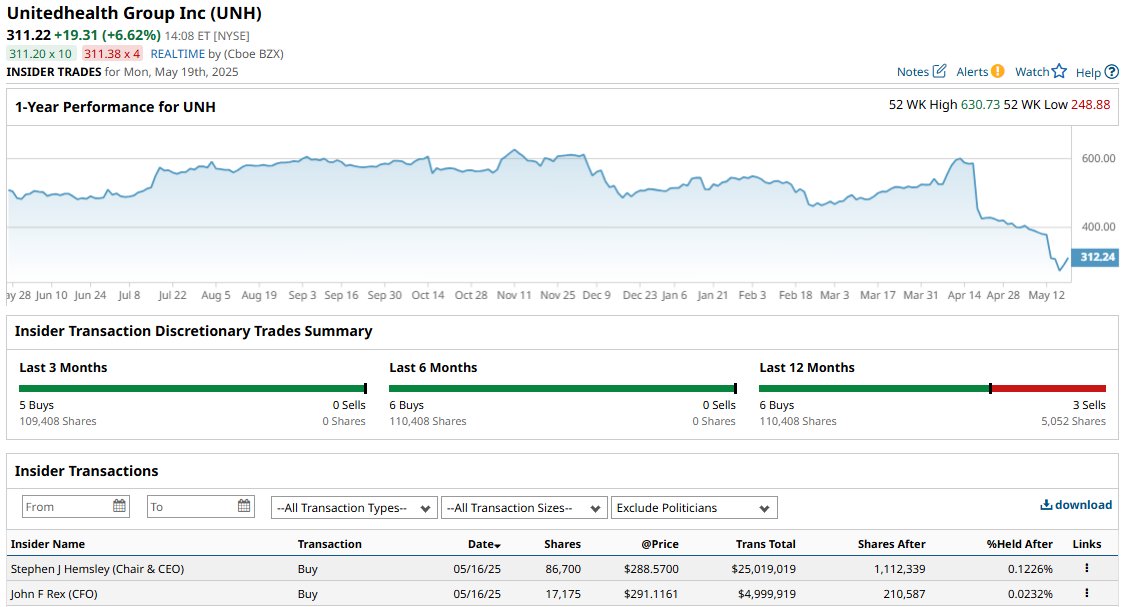Click the 1,112,339 shares after cell

899,569
